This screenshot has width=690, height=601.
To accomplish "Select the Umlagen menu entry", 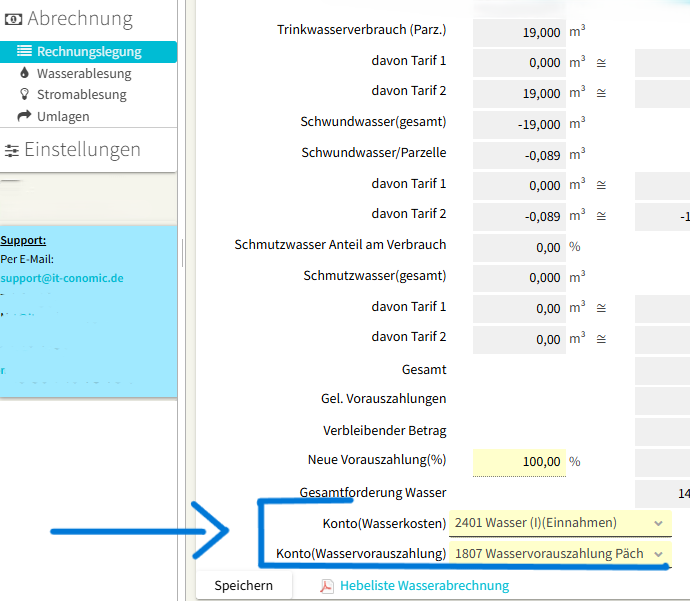I will [x=63, y=116].
